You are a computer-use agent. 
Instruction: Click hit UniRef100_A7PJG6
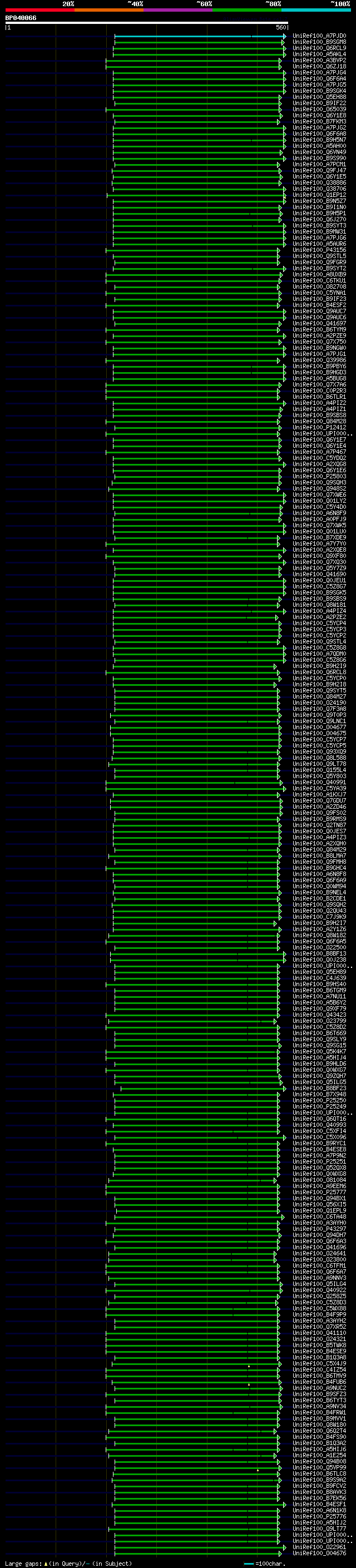click(319, 238)
